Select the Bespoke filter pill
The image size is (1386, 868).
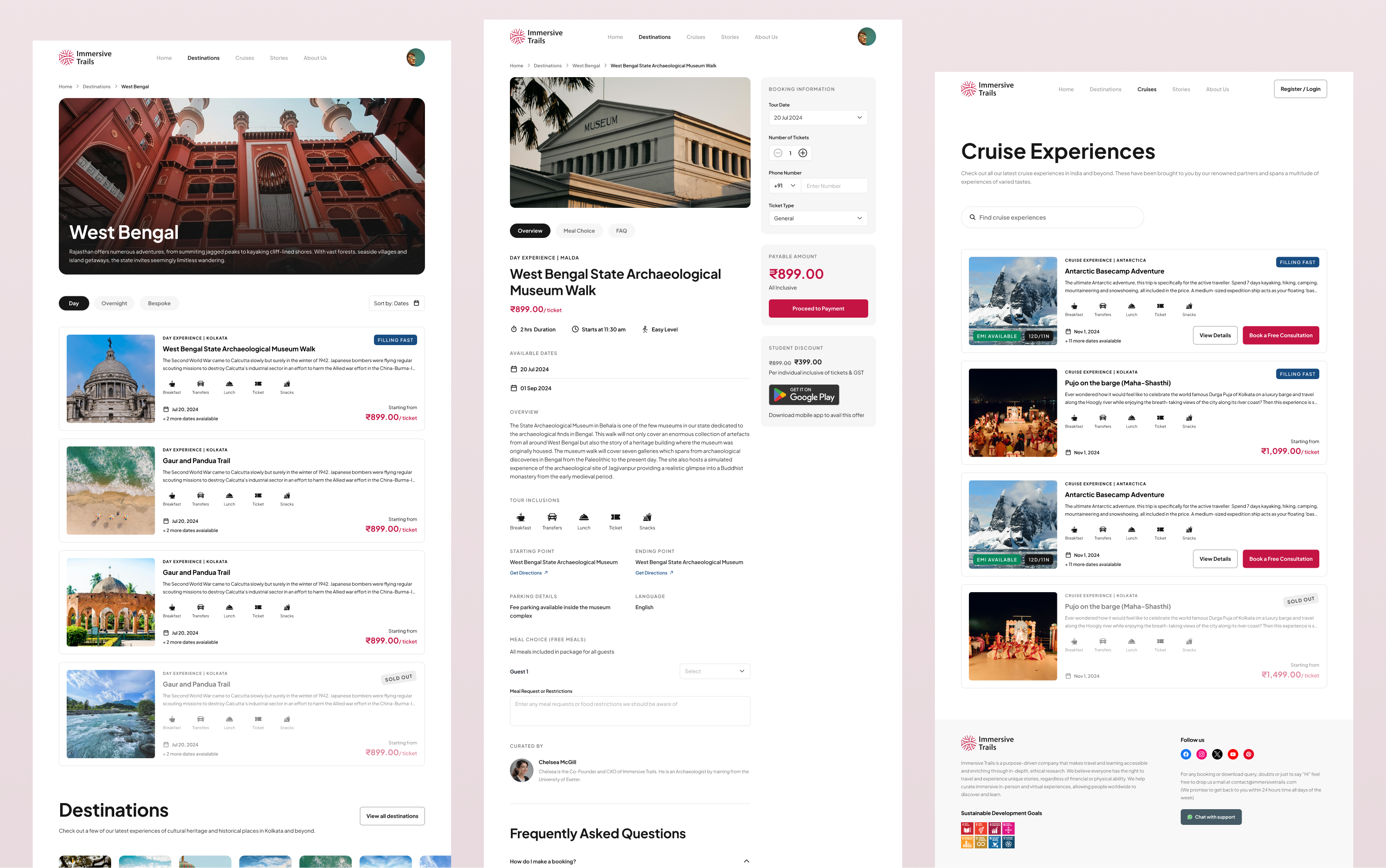tap(159, 303)
